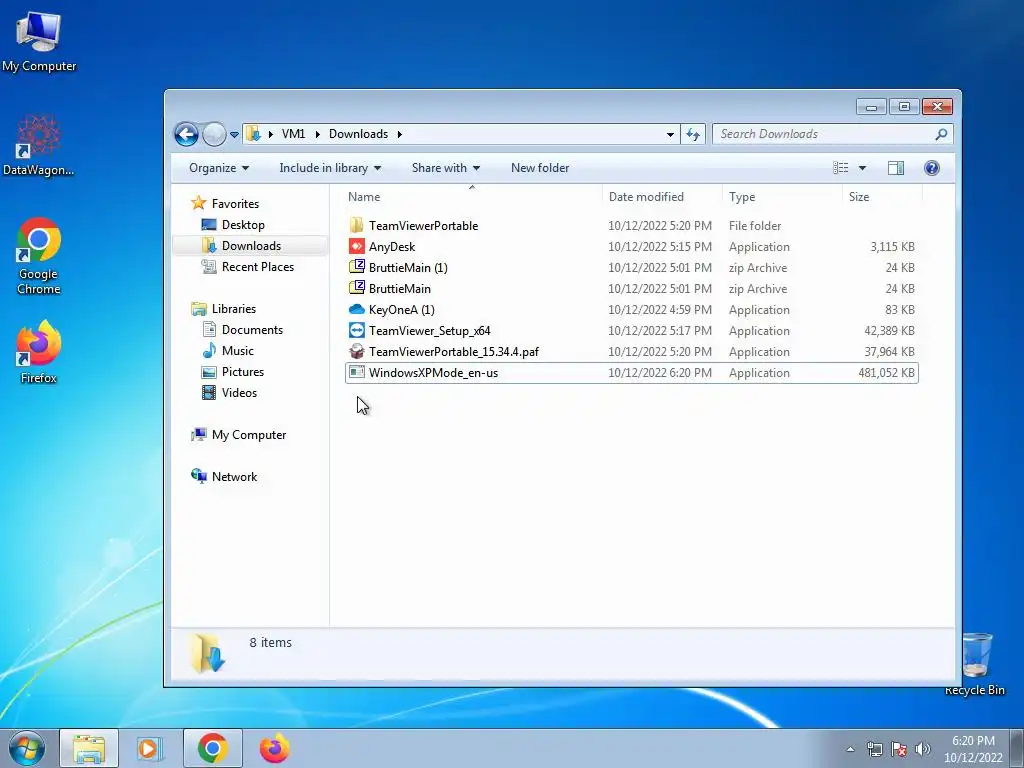Viewport: 1024px width, 768px height.
Task: Open the address bar previous locations dropdown
Action: point(670,134)
